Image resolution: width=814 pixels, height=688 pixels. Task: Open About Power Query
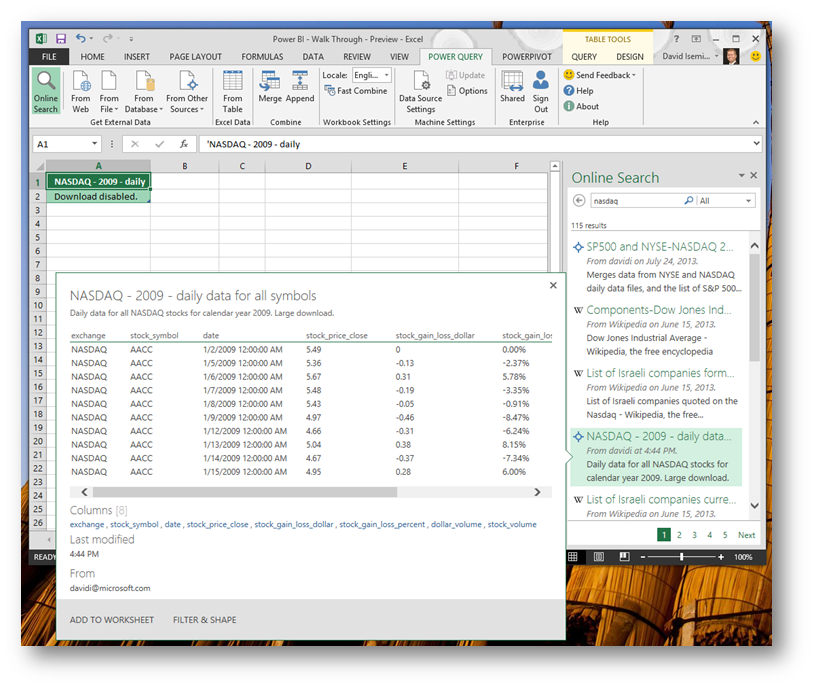click(581, 106)
